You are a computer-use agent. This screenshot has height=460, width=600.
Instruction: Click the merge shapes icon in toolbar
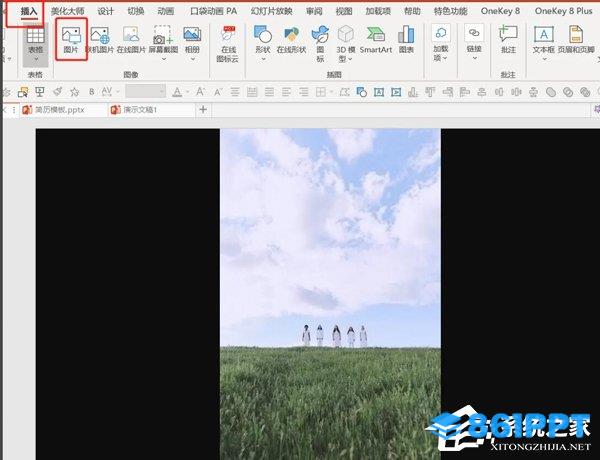click(362, 92)
